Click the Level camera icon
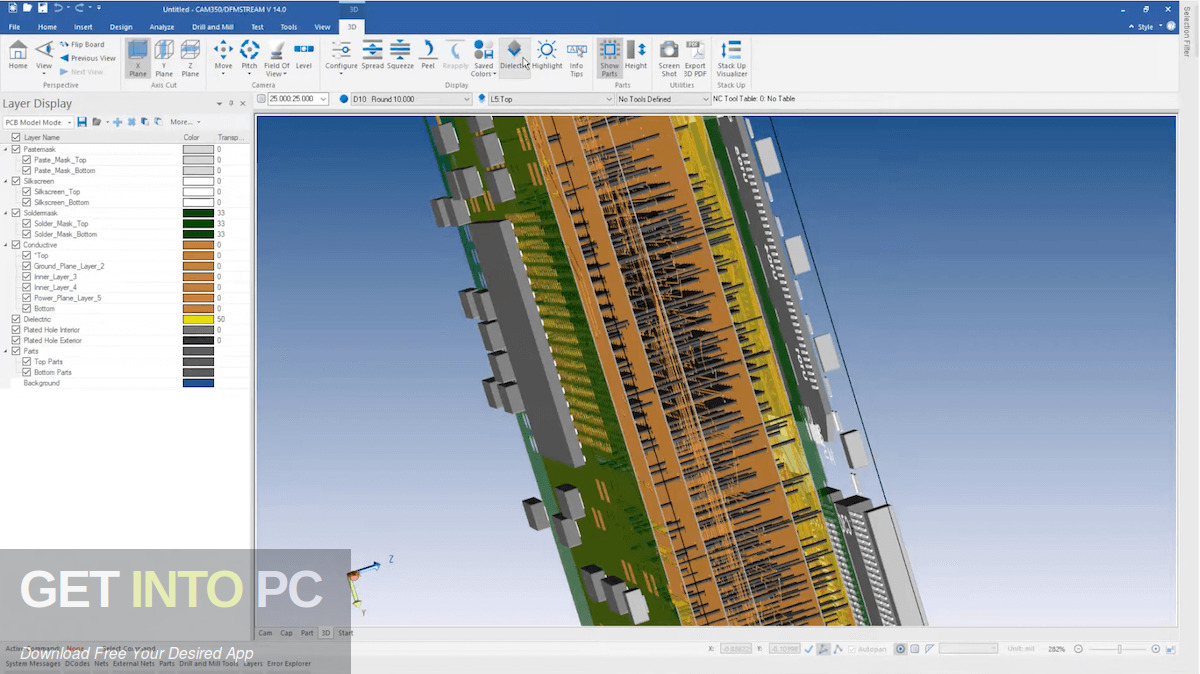Screen dimensions: 1200x674 point(304,56)
